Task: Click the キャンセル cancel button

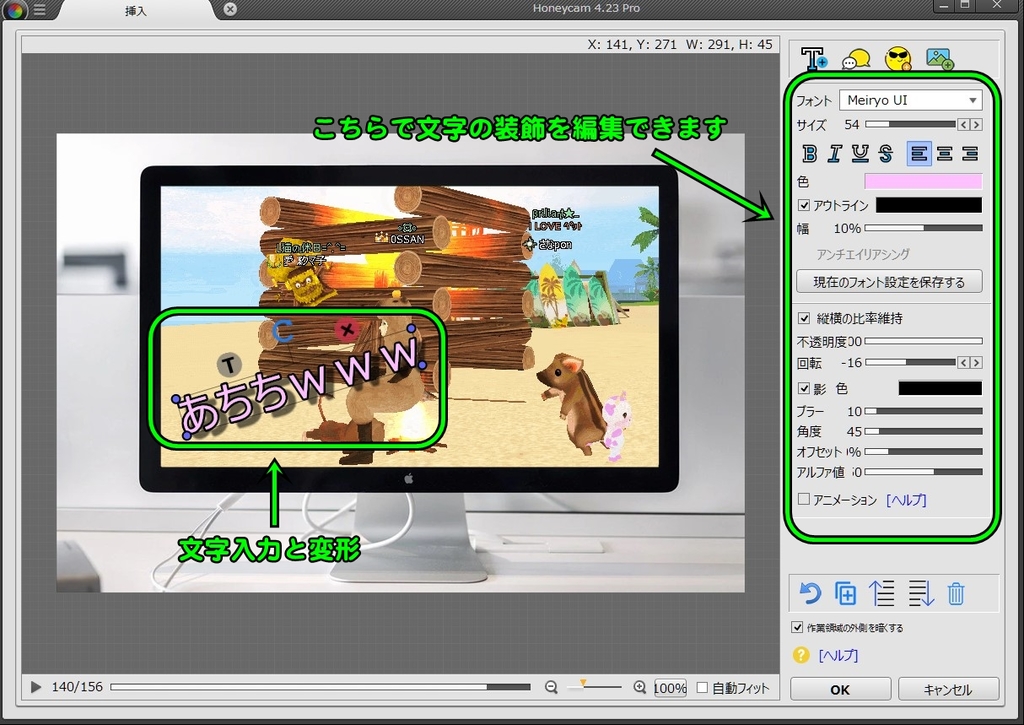Action: [x=948, y=690]
